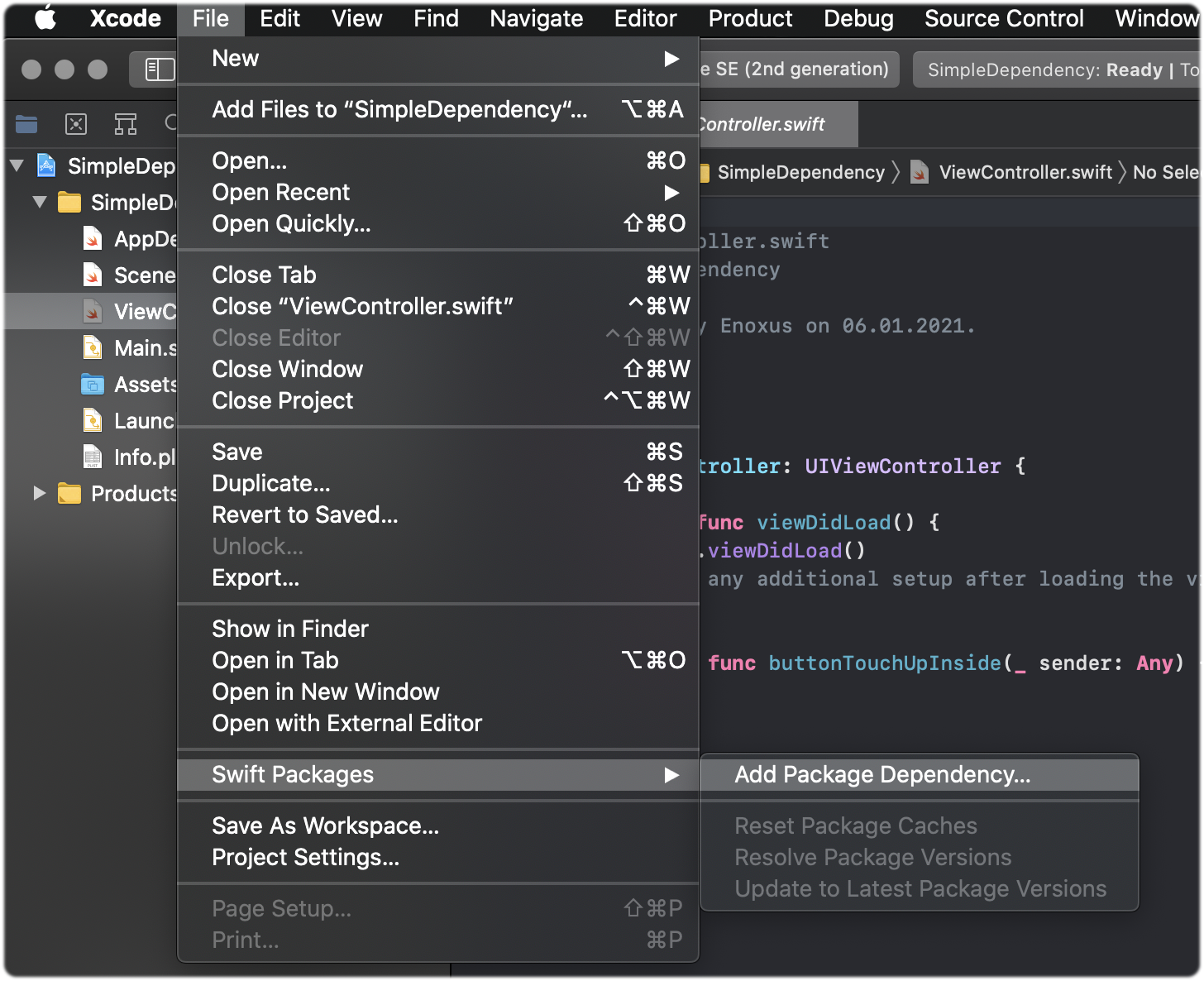The width and height of the screenshot is (1204, 981).
Task: Click the viewDidLoad function declaration
Action: point(824,522)
